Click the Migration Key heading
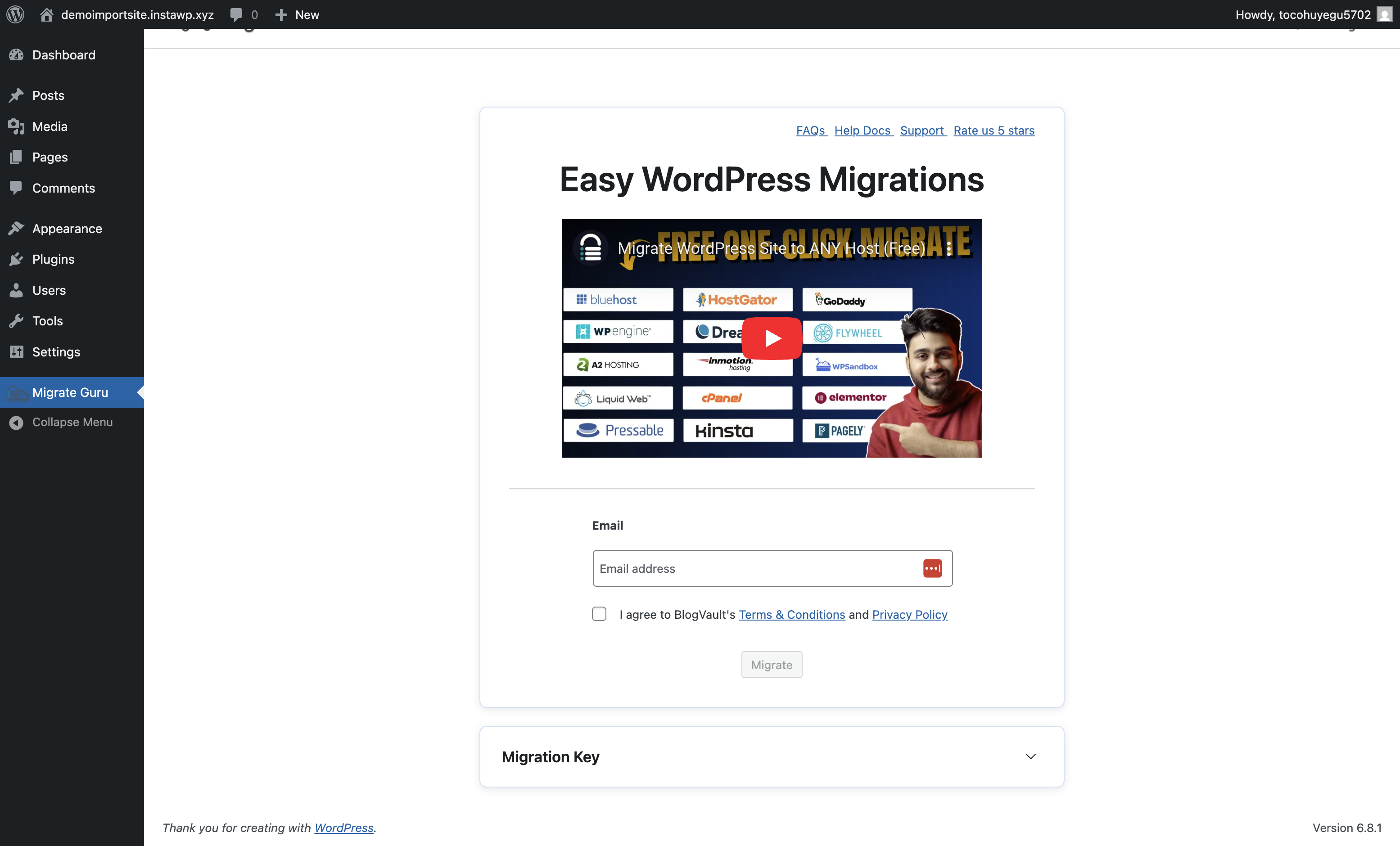Viewport: 1400px width, 846px height. click(x=551, y=757)
